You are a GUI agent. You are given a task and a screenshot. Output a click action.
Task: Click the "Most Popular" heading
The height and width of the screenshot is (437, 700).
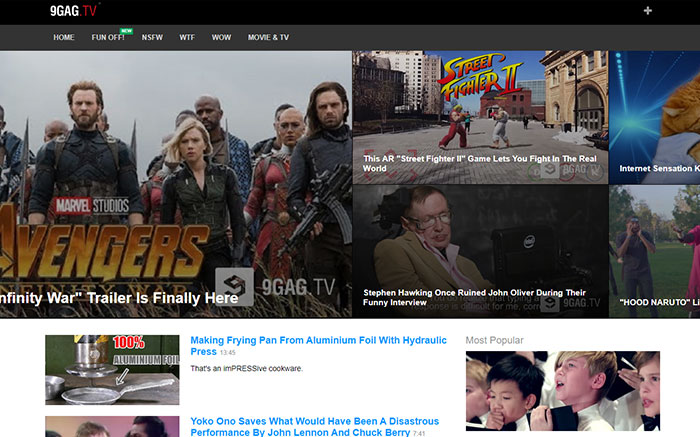(494, 340)
